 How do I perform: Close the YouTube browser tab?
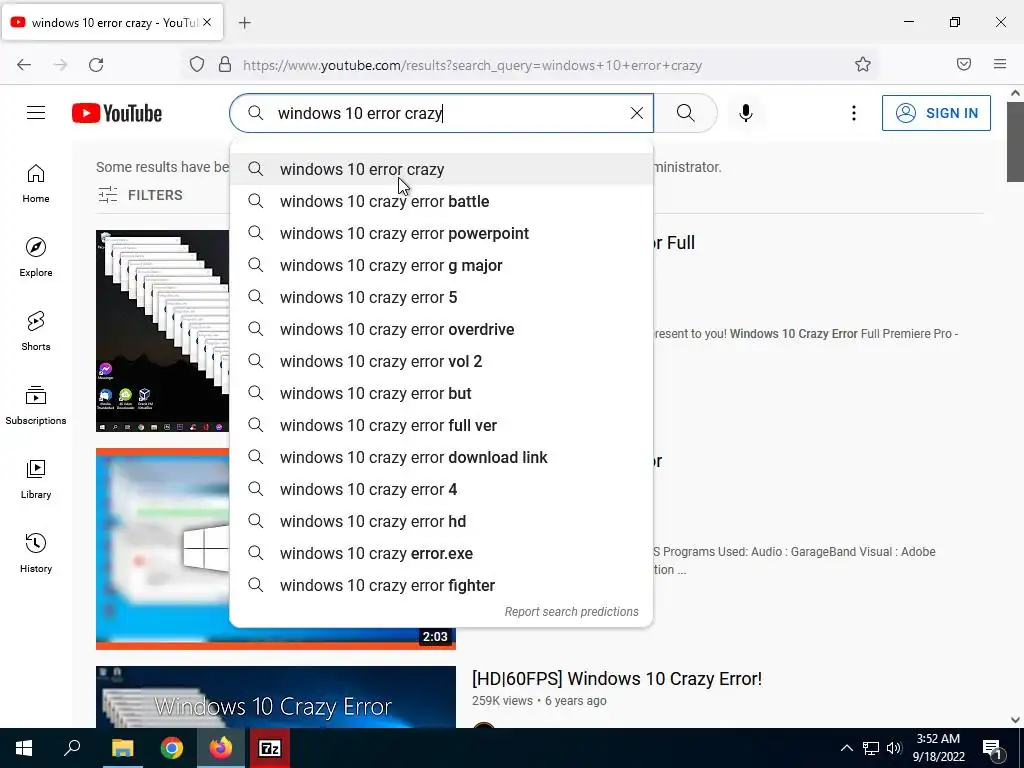point(207,22)
